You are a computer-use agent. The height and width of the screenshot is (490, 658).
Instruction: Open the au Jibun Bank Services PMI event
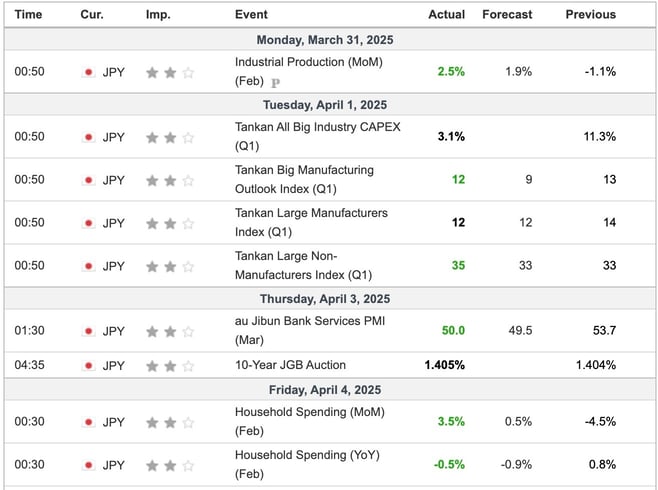(310, 330)
